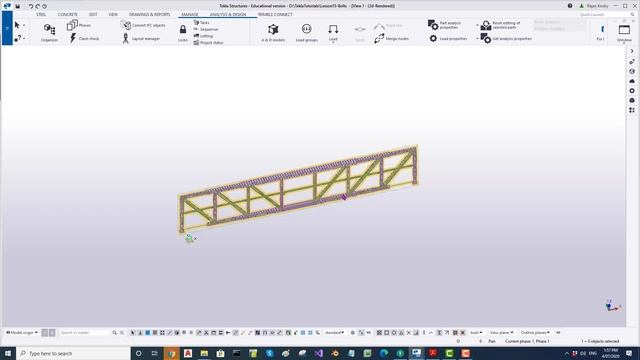This screenshot has height=360, width=640.
Task: Open the red AutoCAD taskbar icon
Action: 188,353
